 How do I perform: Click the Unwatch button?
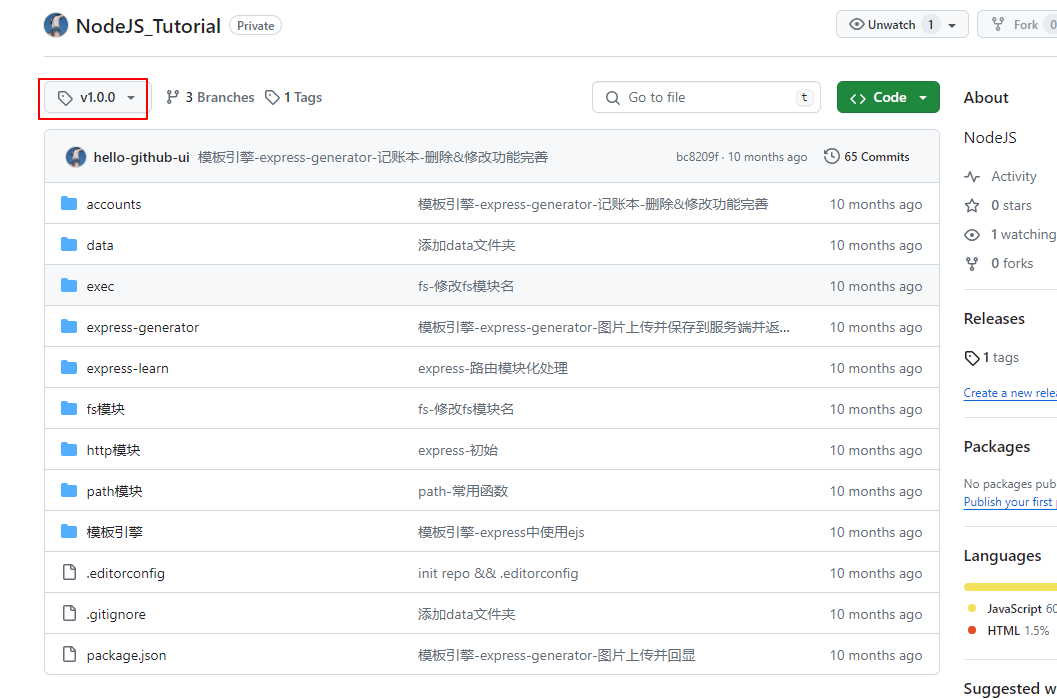pos(902,24)
